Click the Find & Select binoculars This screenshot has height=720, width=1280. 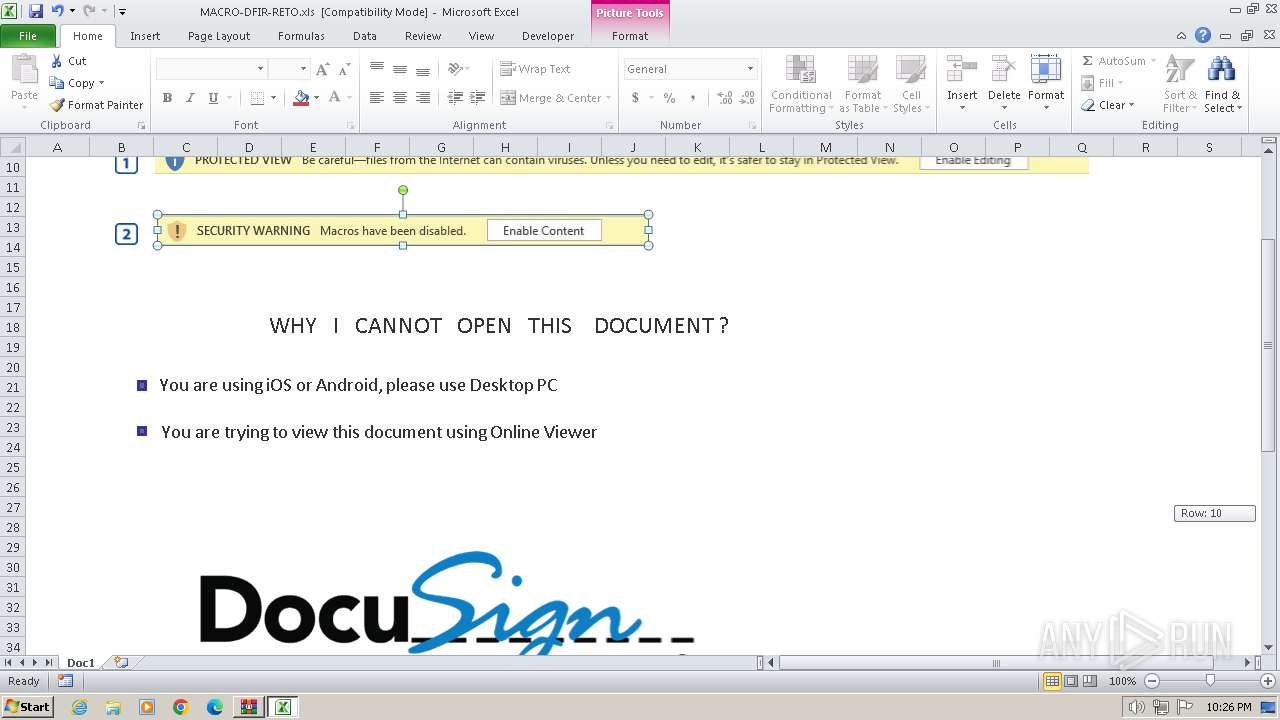1221,70
